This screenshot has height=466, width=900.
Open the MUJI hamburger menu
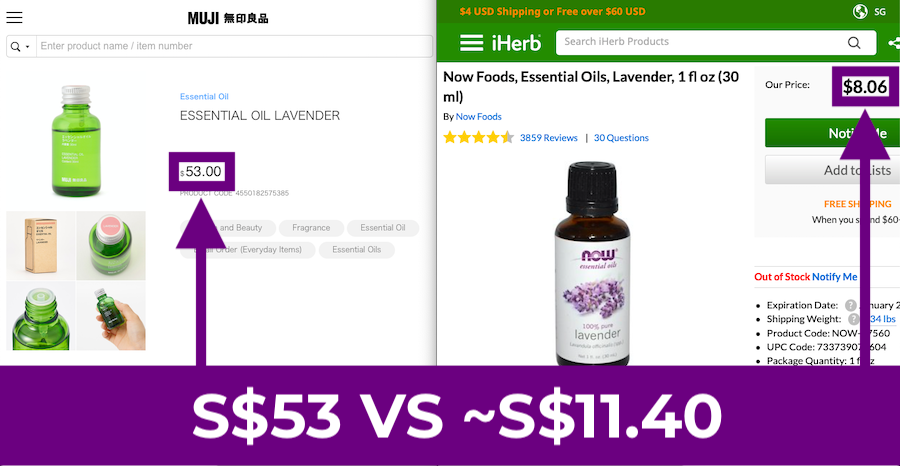(x=14, y=17)
